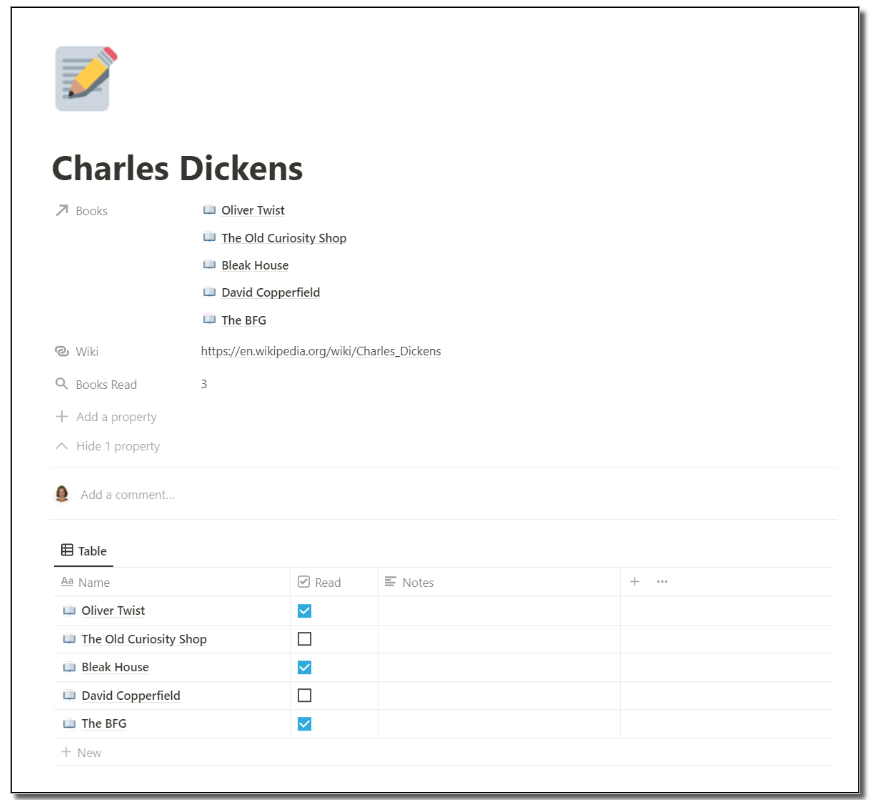The height and width of the screenshot is (800, 870).
Task: Click the book icon beside Oliver Twist row
Action: click(x=69, y=611)
